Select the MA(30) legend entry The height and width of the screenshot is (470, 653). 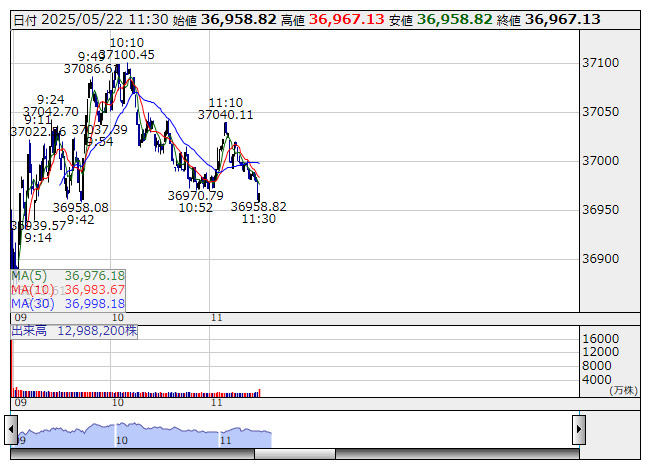point(68,304)
